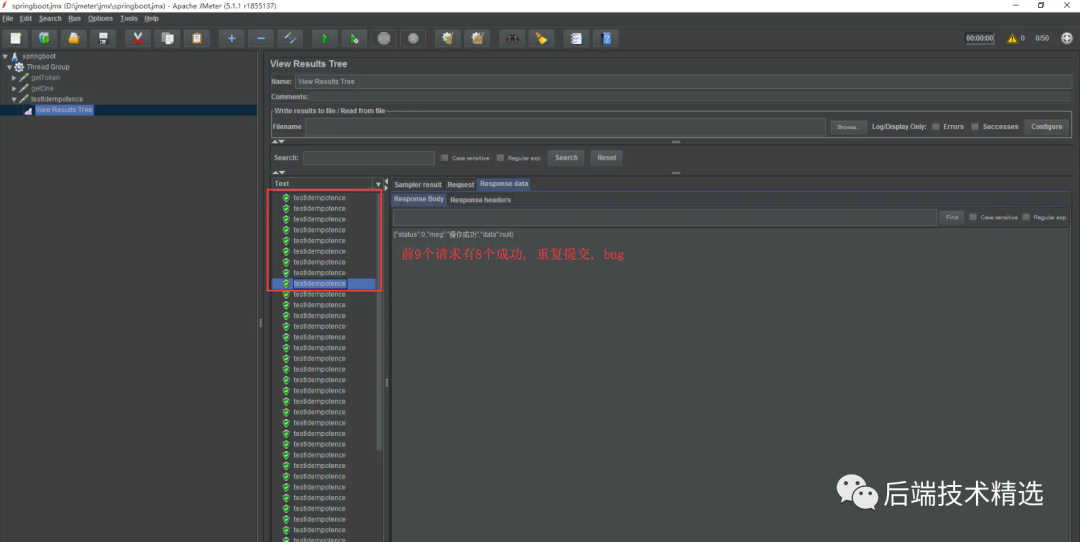
Task: Save the test plan with the disk icon
Action: (x=103, y=39)
